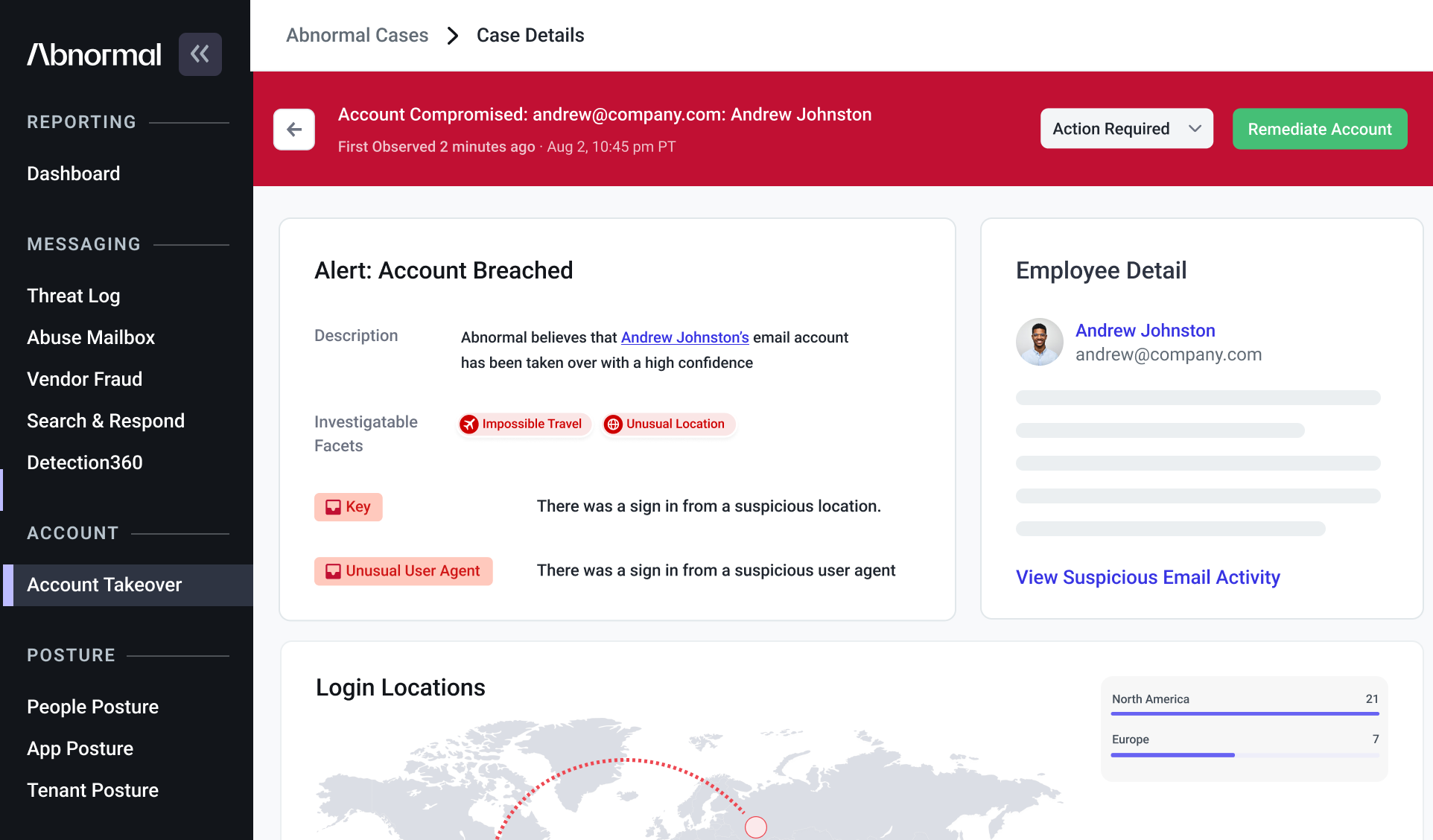Screen dimensions: 1433x840
Task: Click the Impossible Travel facet tag
Action: click(x=525, y=424)
